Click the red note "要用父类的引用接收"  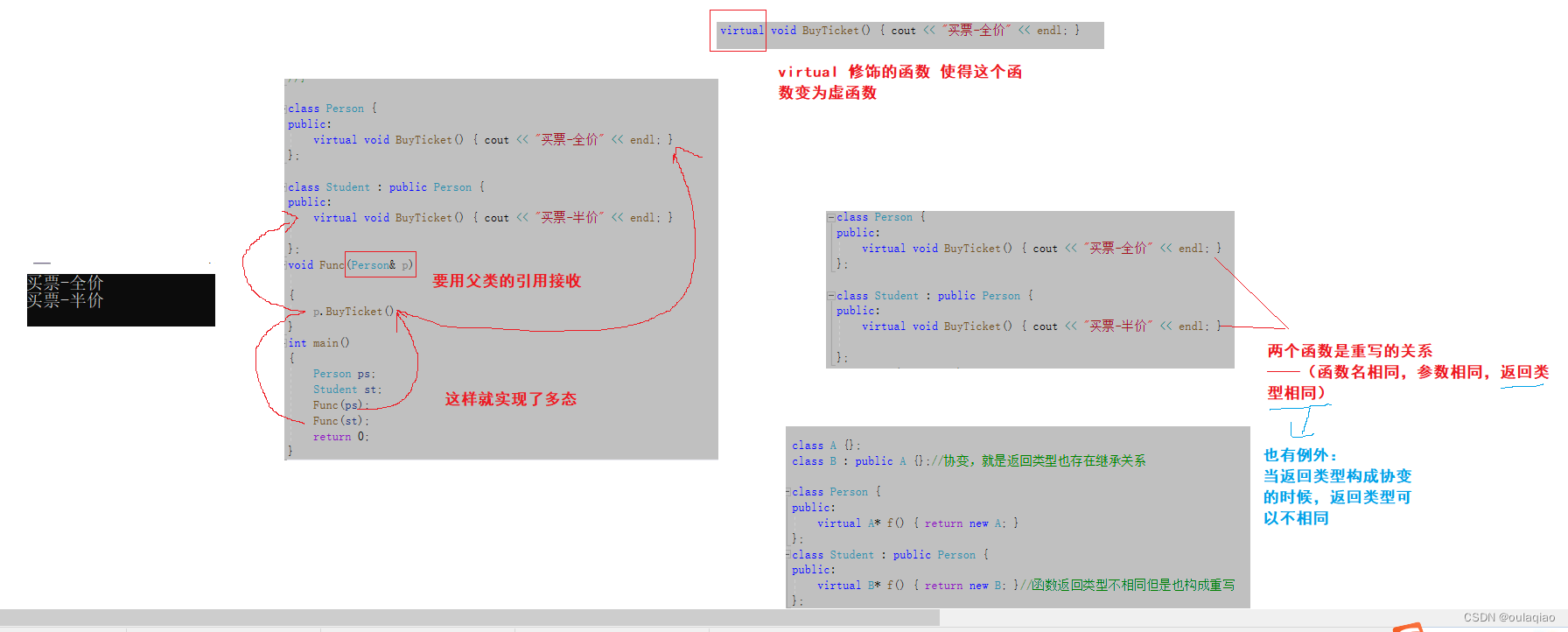507,281
